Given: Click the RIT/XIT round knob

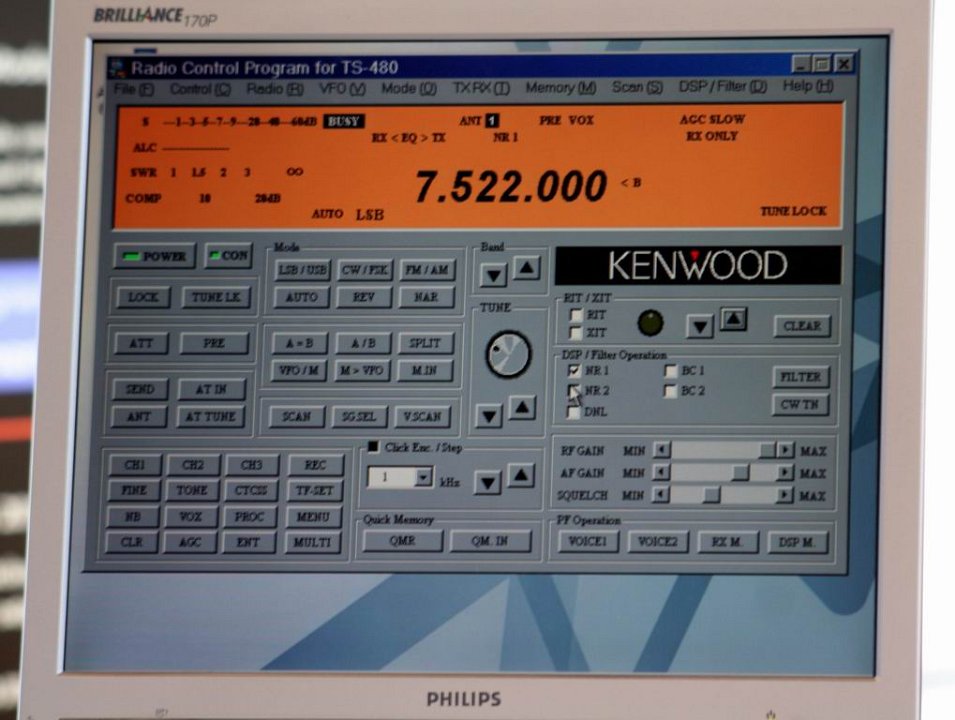Looking at the screenshot, I should [650, 323].
